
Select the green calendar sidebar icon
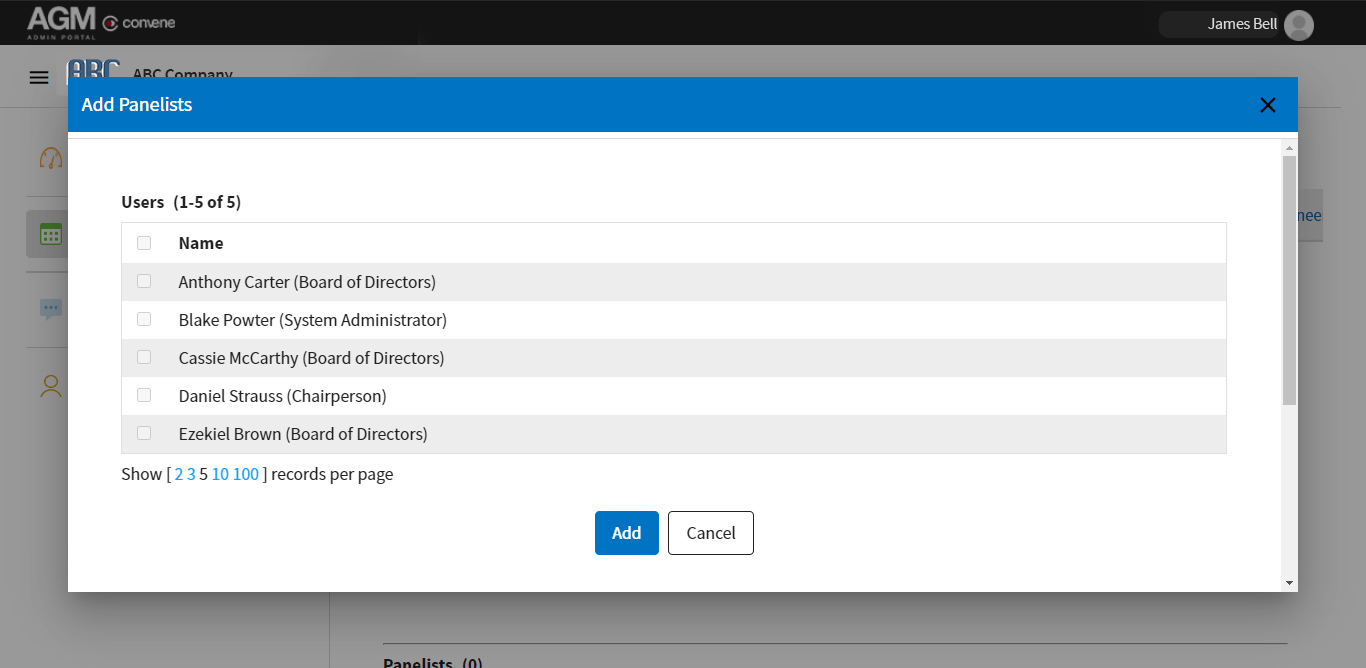49,233
